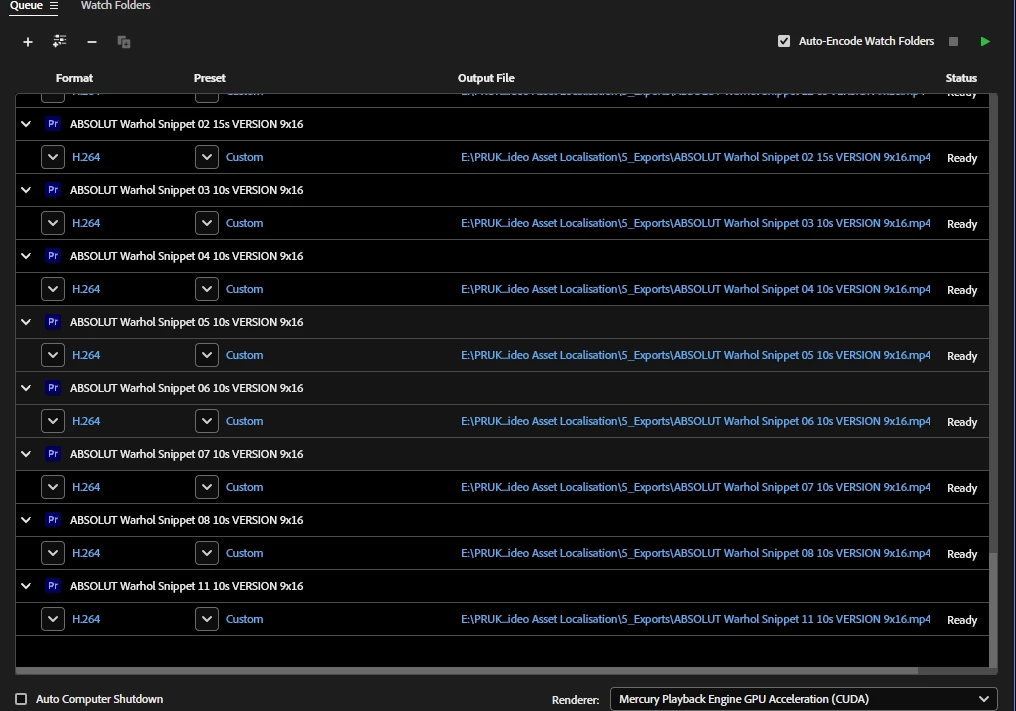Click Premiere icon of Snippet 03 10s

53,190
